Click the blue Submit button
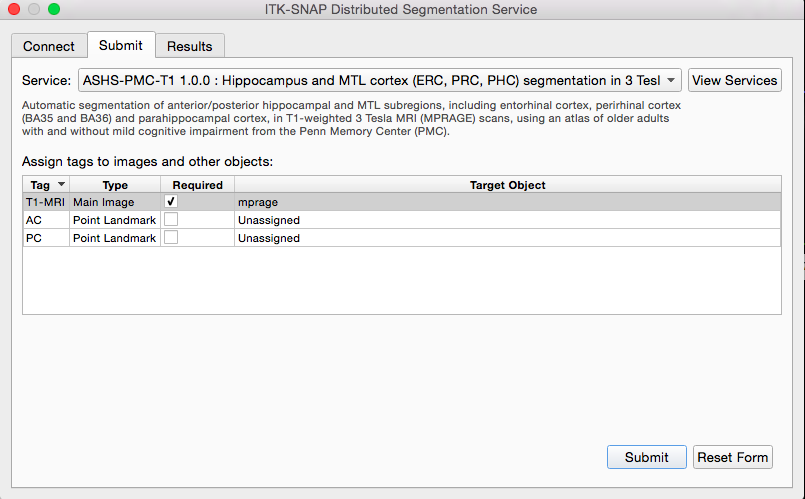 646,457
